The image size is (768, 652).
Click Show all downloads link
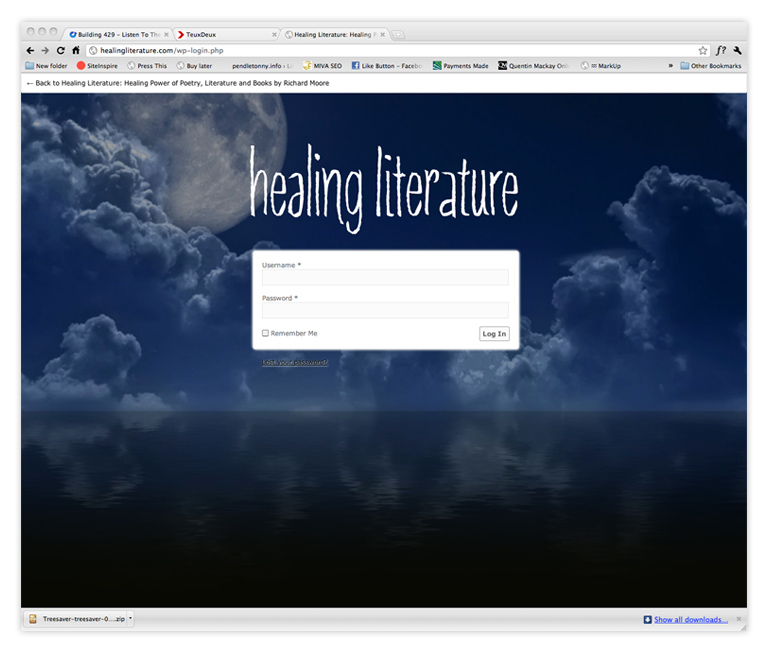click(x=691, y=620)
